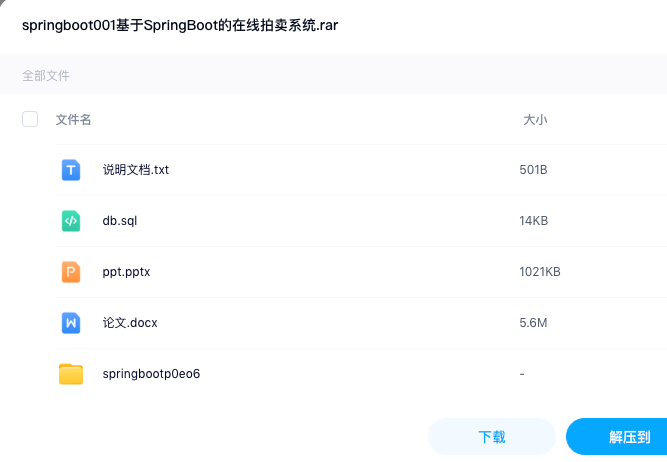Select the file name 论文.docx

coord(130,323)
